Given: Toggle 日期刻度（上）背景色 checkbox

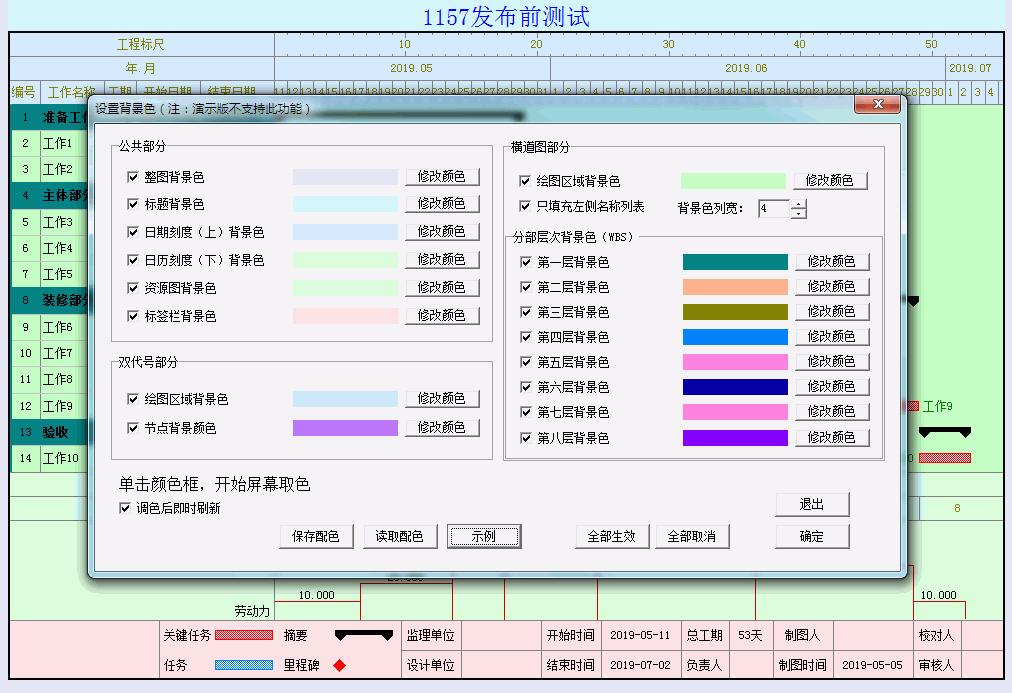Looking at the screenshot, I should coord(133,232).
